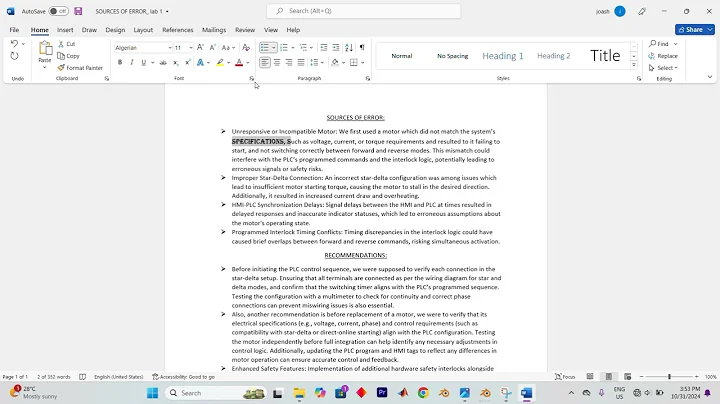The width and height of the screenshot is (720, 404).
Task: Show paragraph marks pilcrow icon
Action: point(362,47)
